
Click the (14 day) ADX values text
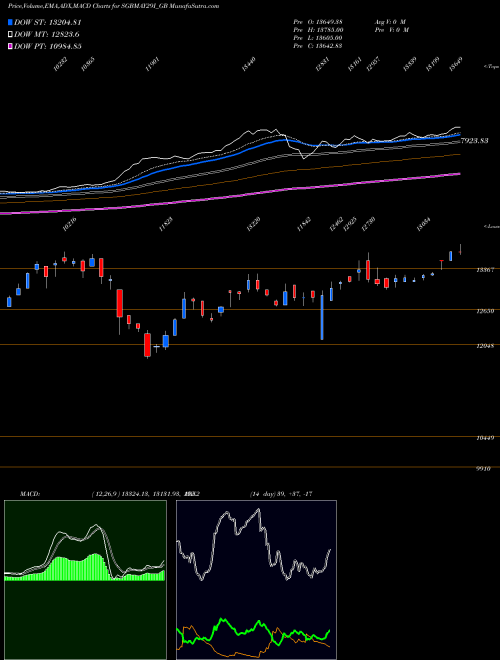point(281,494)
